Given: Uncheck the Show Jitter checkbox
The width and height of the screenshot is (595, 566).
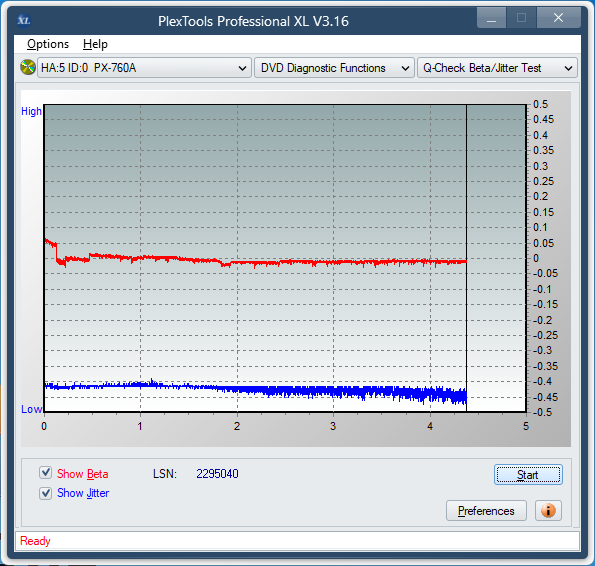Looking at the screenshot, I should click(46, 493).
